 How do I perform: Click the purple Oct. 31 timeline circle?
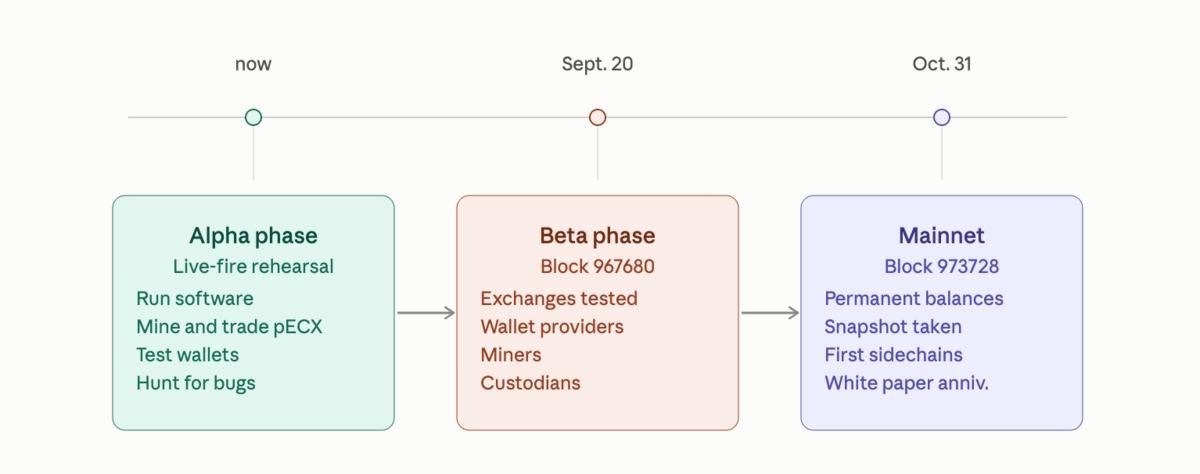click(x=941, y=117)
